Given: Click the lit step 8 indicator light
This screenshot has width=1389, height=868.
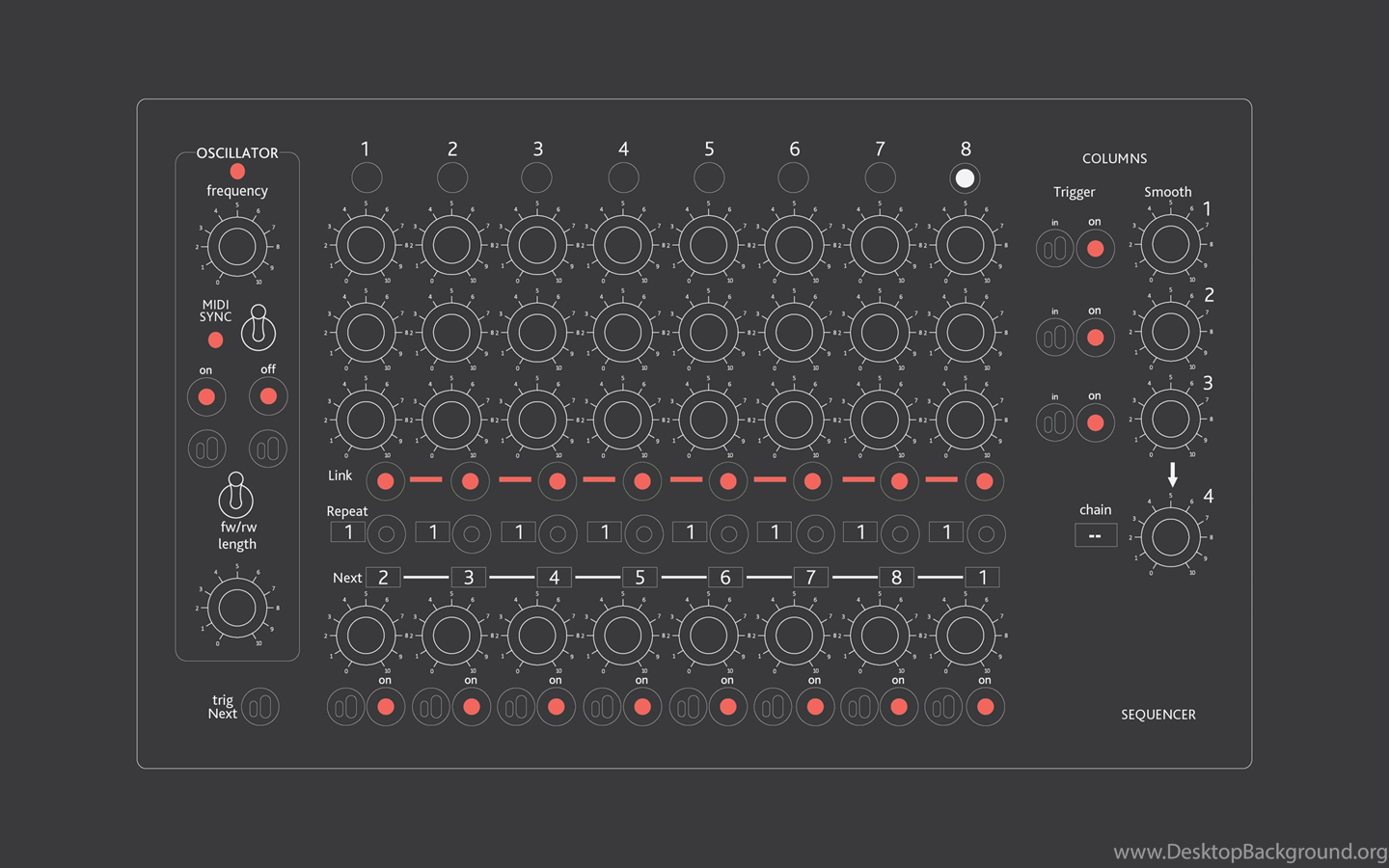Looking at the screenshot, I should [965, 178].
